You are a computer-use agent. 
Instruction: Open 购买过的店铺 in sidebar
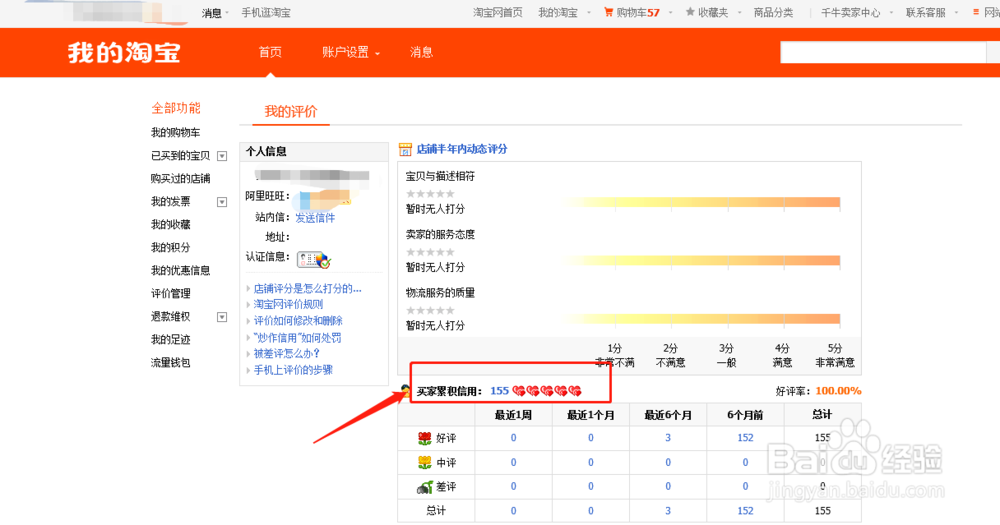[x=180, y=179]
